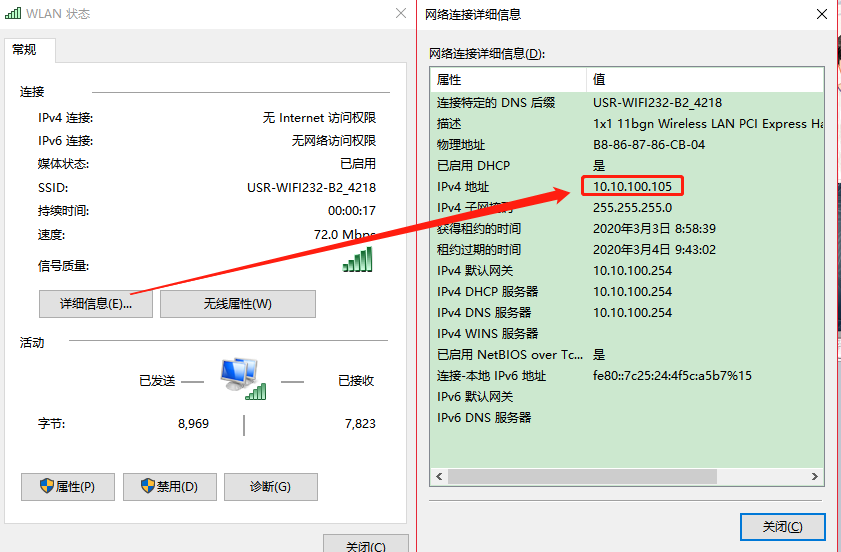The image size is (841, 552).
Task: Open the 详细信息(E)... button
Action: click(96, 304)
